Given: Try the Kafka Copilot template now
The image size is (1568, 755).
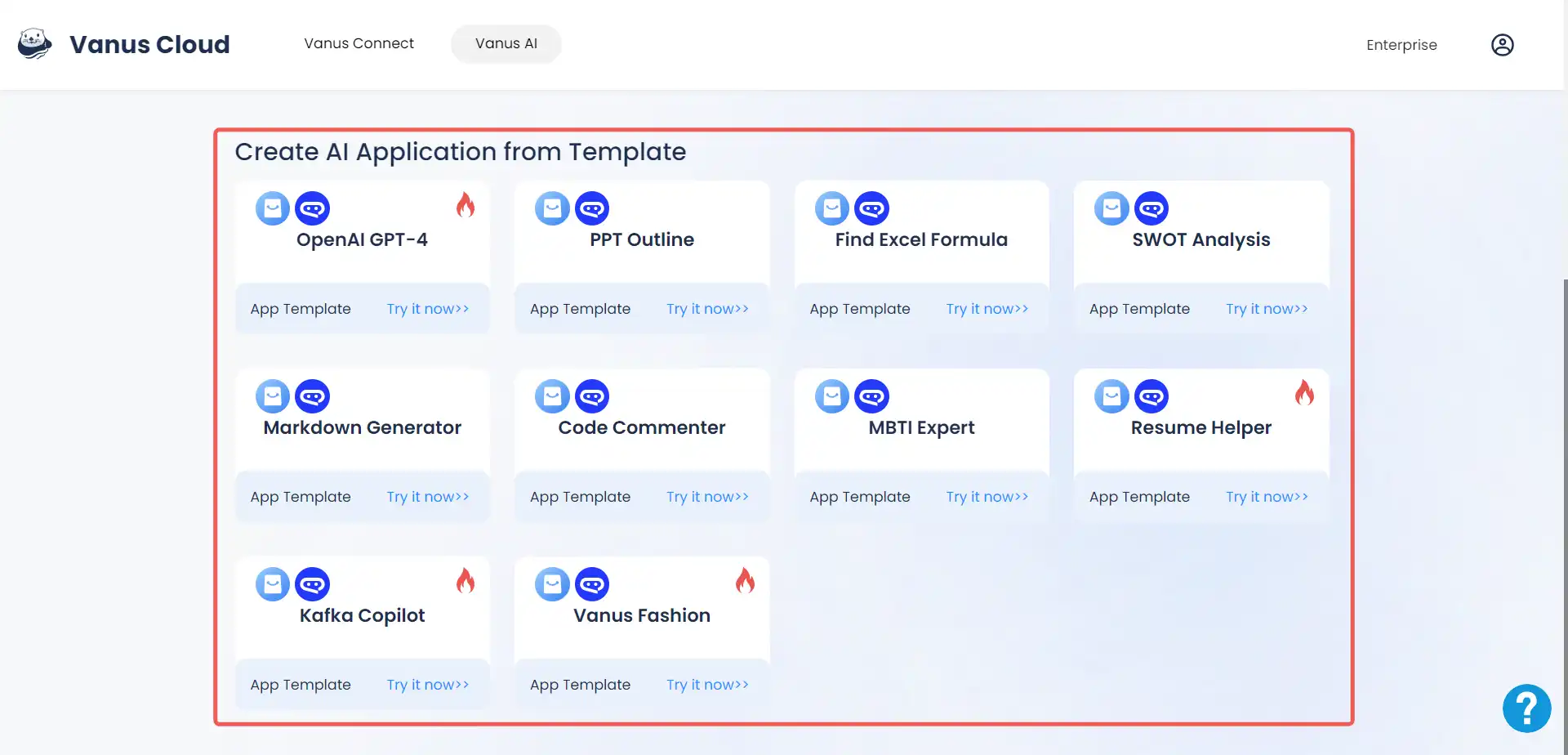Looking at the screenshot, I should pos(428,685).
